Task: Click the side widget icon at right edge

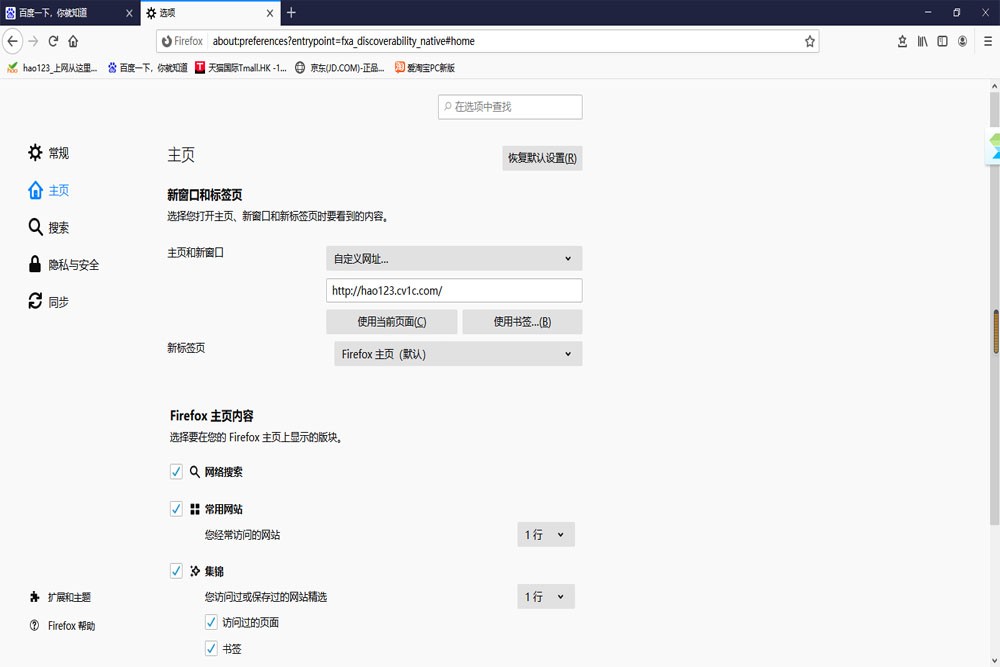Action: [994, 146]
